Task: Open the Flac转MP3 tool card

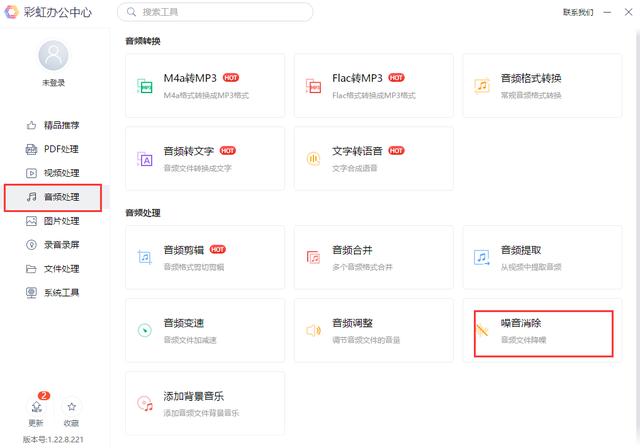Action: point(373,86)
